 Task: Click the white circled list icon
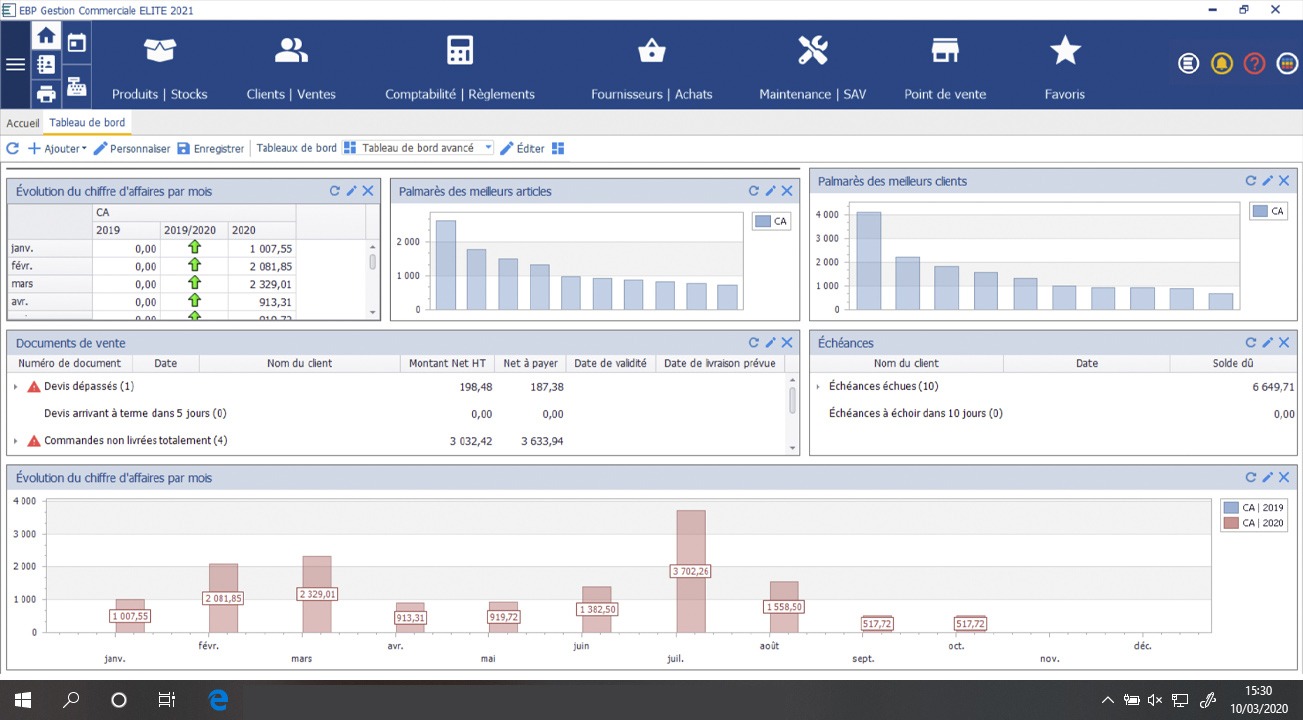(x=1188, y=64)
